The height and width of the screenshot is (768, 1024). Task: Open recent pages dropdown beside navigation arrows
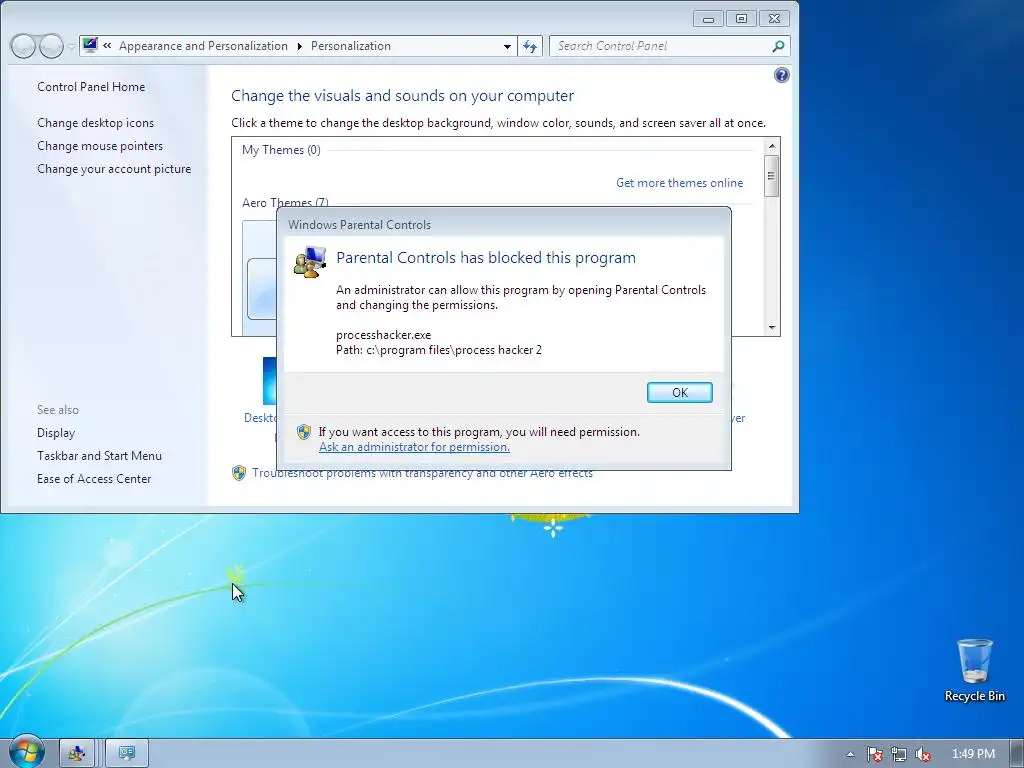point(71,46)
